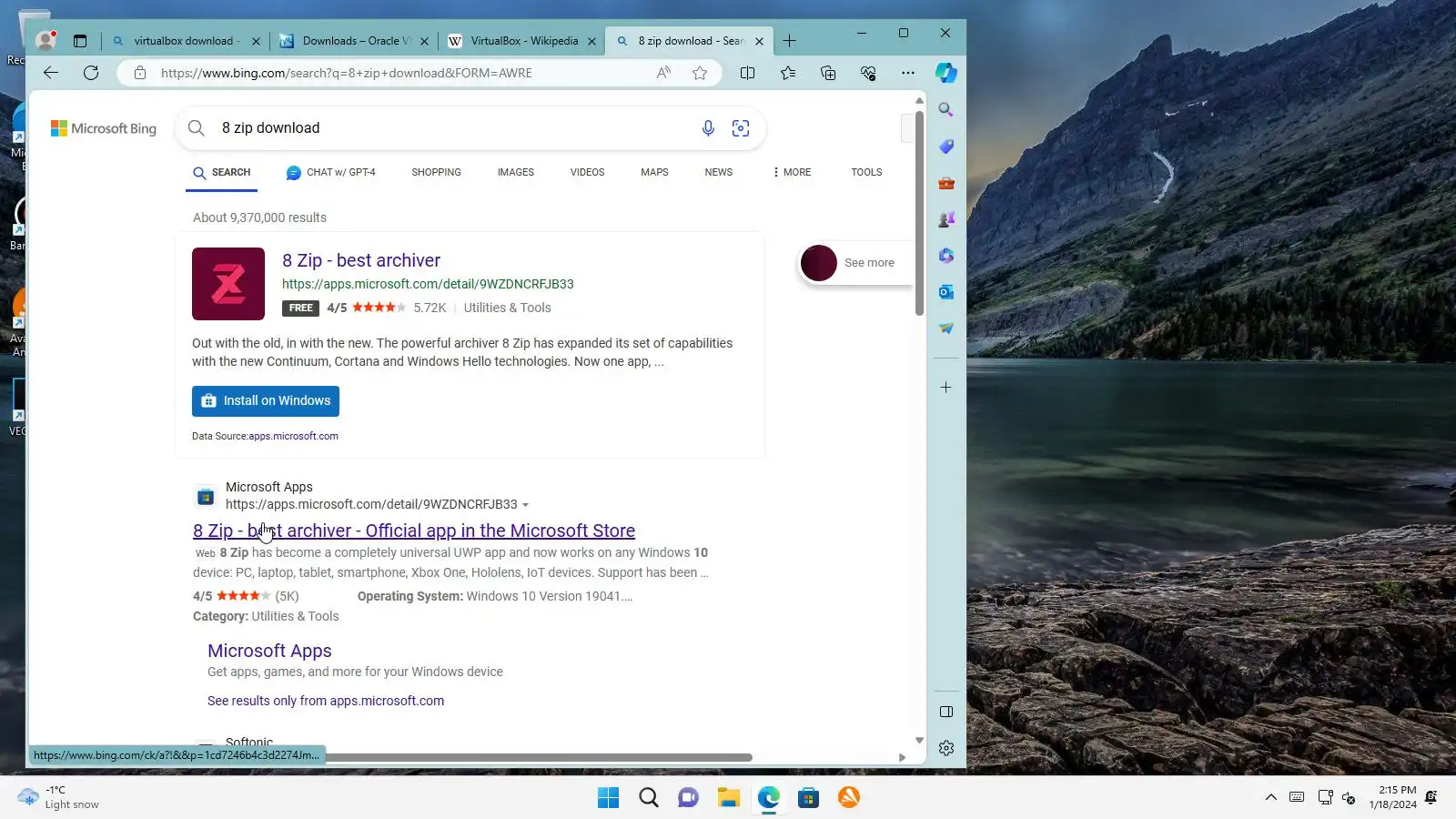Open File Explorer from taskbar
The height and width of the screenshot is (819, 1456).
pos(728,798)
